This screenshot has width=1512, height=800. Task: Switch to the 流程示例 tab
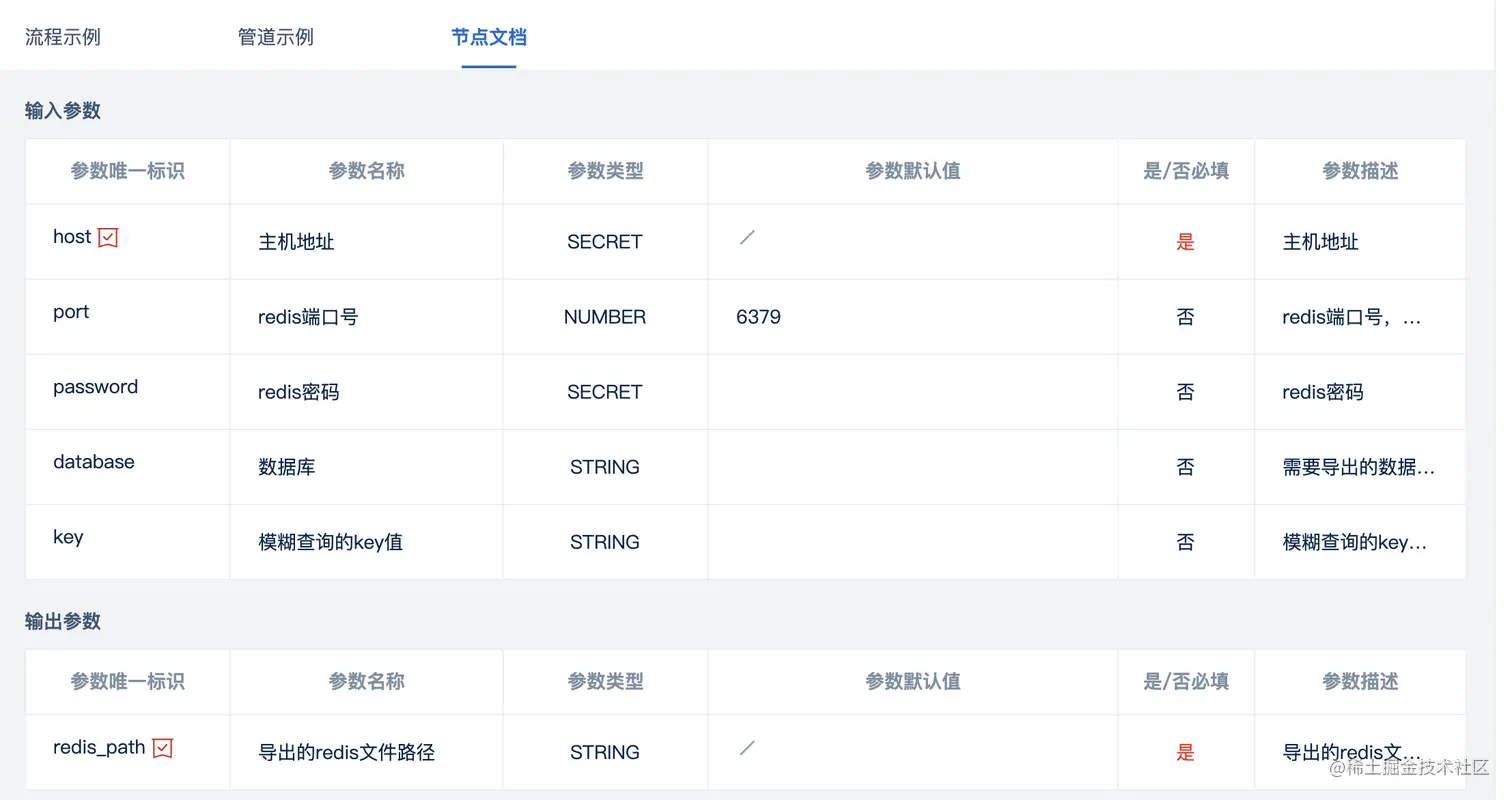63,37
